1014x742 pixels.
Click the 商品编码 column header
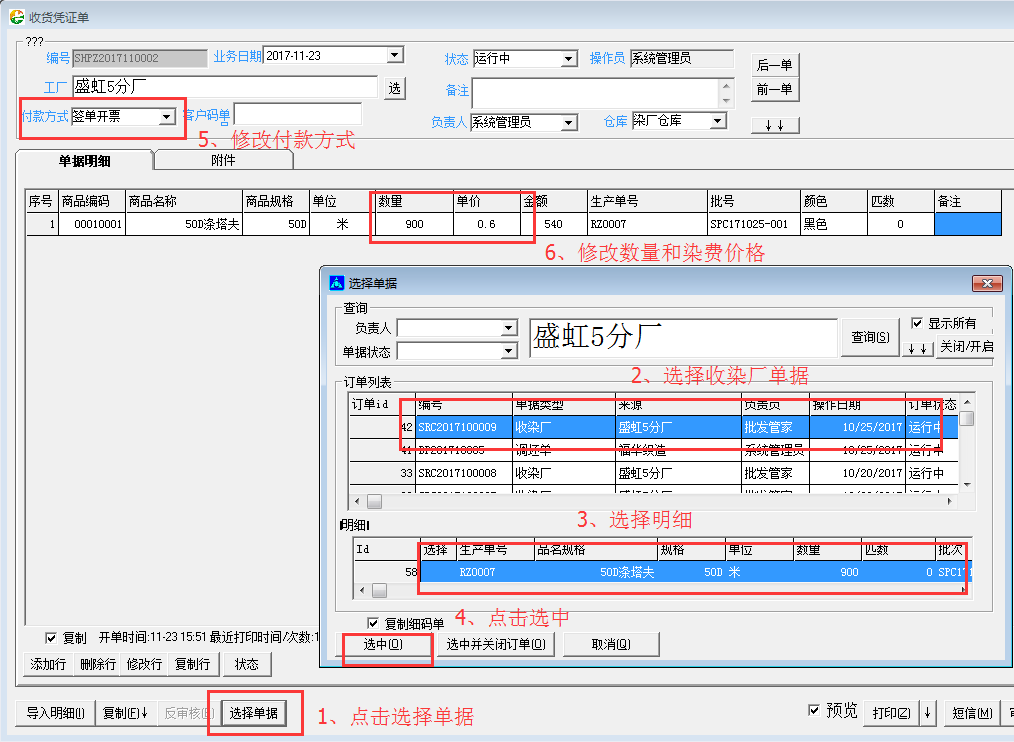(92, 201)
